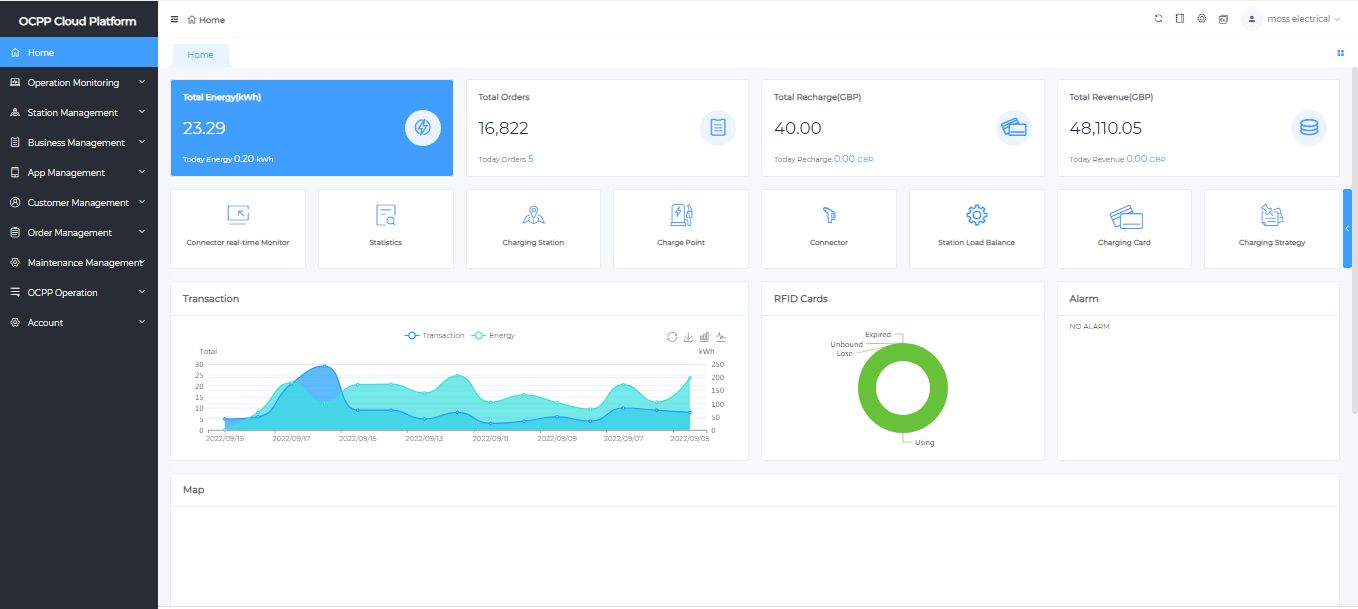1358x609 pixels.
Task: Click the Map panel title
Action: tap(194, 490)
